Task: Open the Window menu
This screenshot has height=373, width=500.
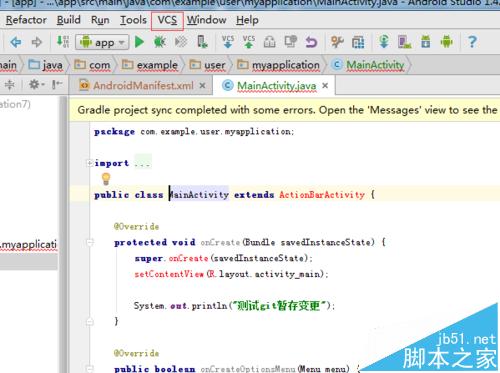Action: (206, 20)
